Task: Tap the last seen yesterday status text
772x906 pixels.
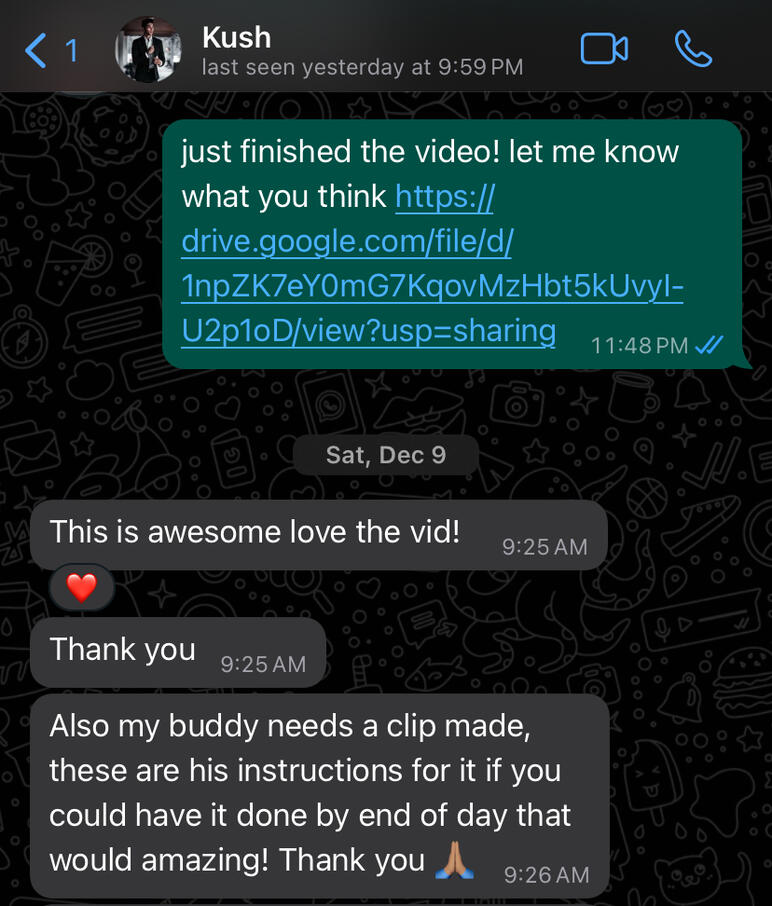Action: (x=362, y=68)
